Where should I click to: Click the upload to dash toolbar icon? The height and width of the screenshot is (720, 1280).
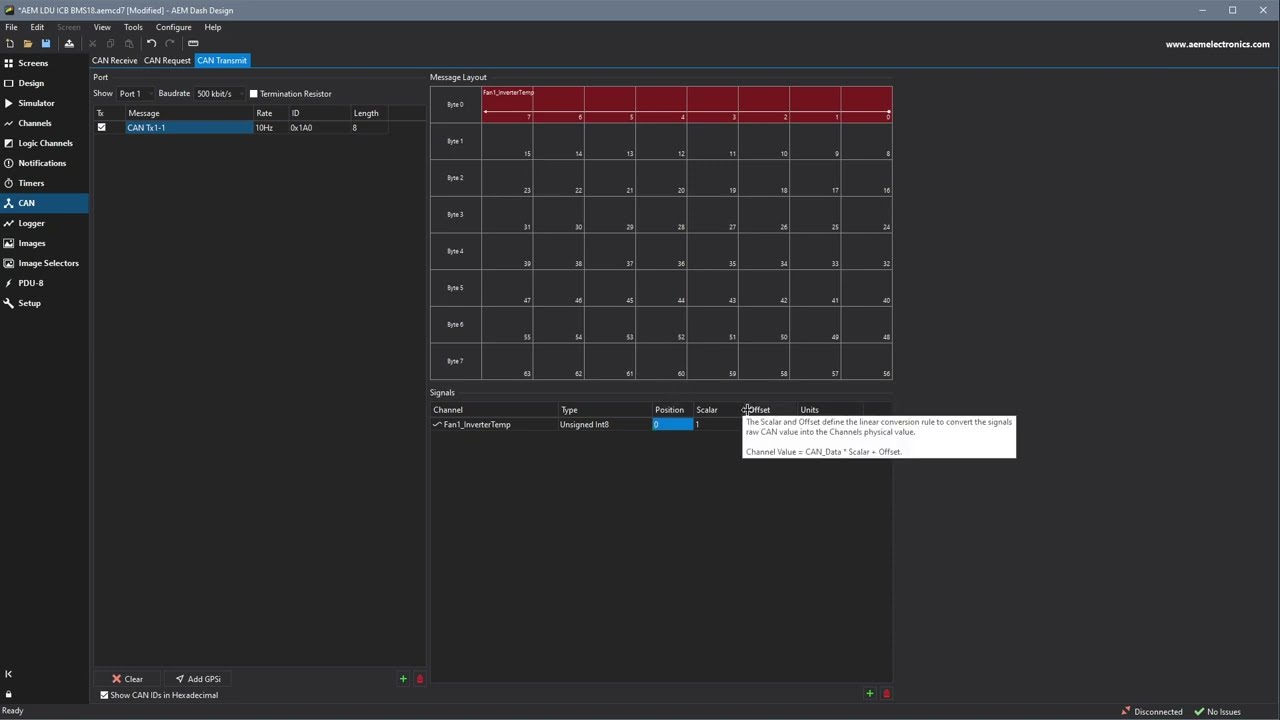69,43
